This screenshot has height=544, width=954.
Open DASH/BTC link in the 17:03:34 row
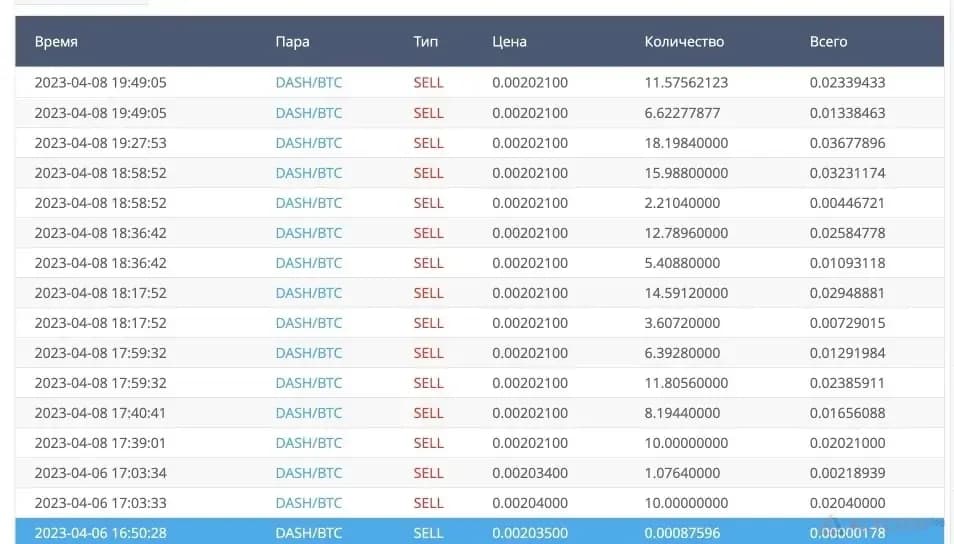[308, 473]
